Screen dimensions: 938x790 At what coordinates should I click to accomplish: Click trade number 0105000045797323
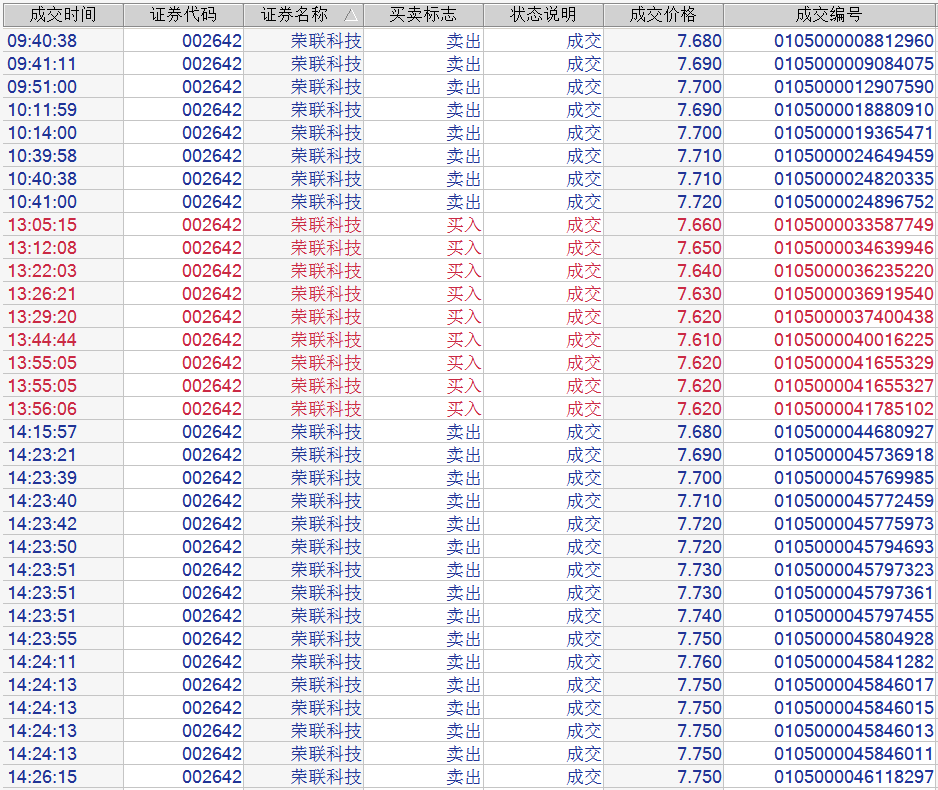[x=854, y=570]
